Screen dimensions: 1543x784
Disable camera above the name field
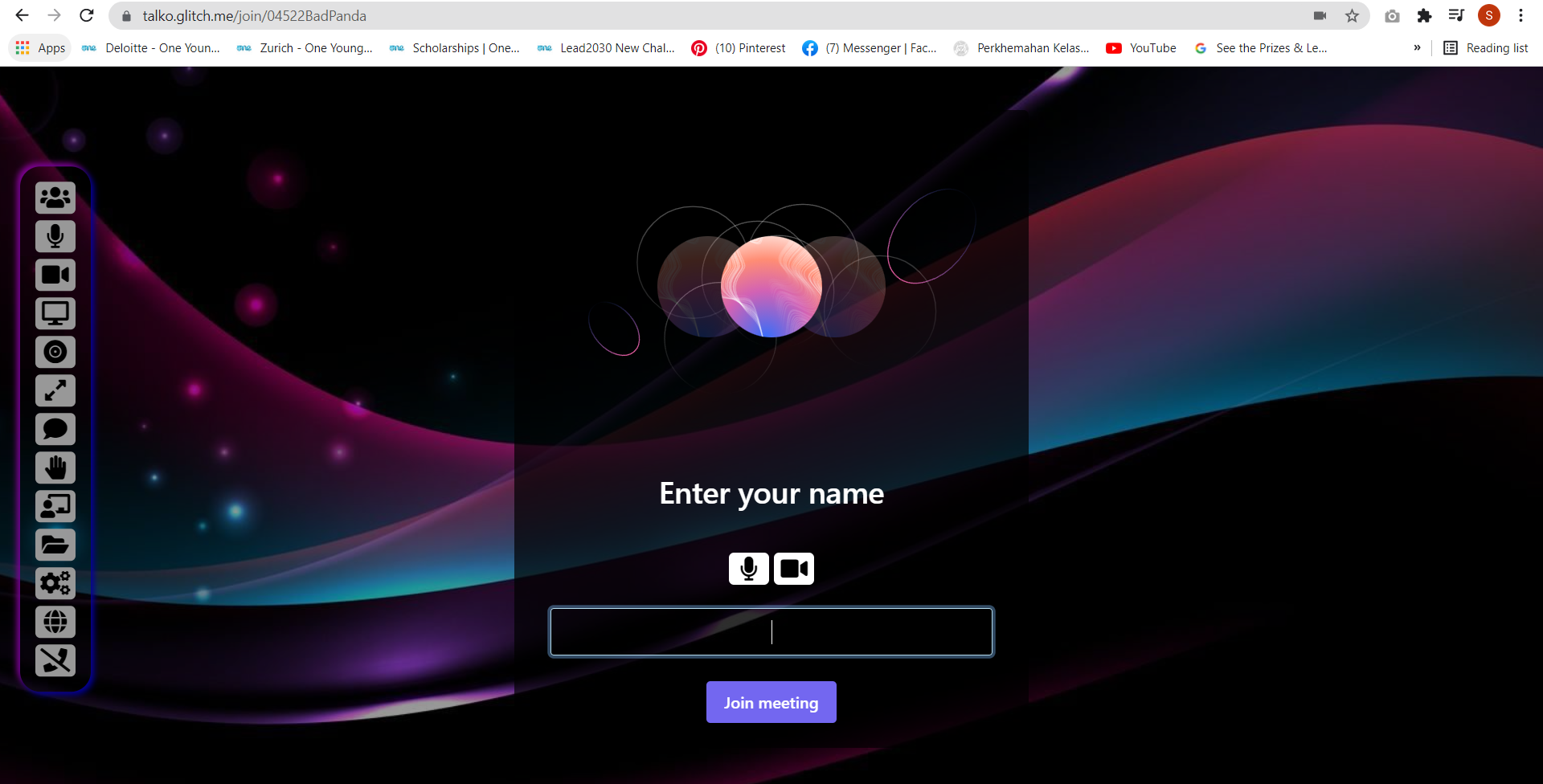[794, 569]
